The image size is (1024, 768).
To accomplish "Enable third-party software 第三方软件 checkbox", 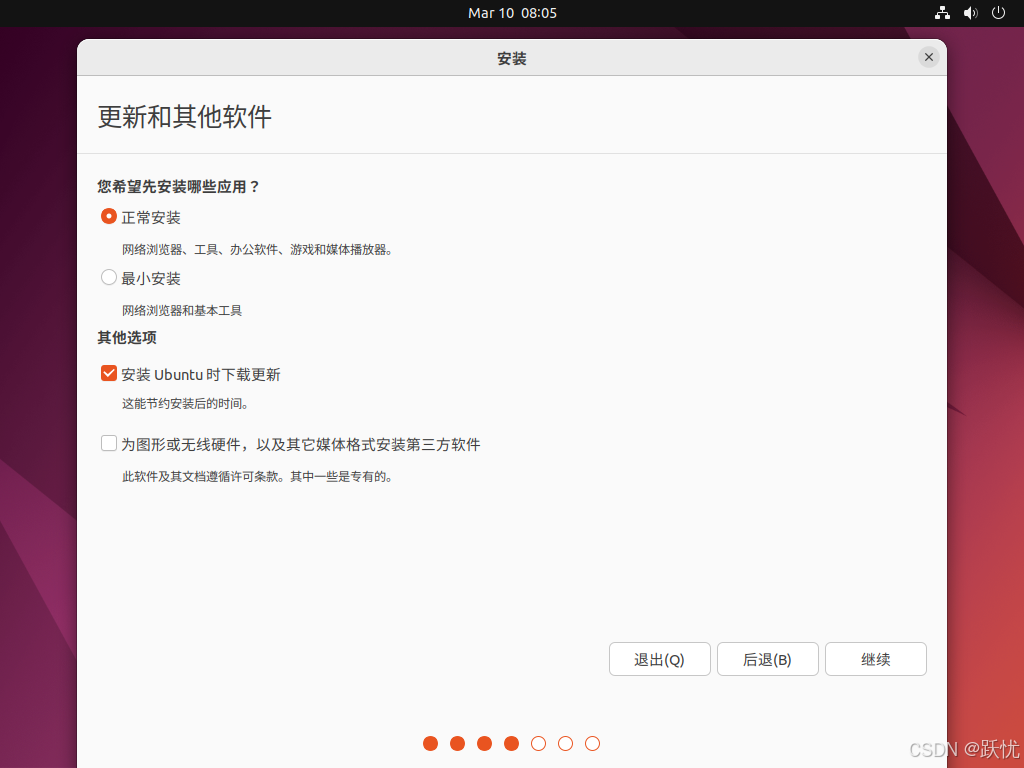I will point(108,444).
